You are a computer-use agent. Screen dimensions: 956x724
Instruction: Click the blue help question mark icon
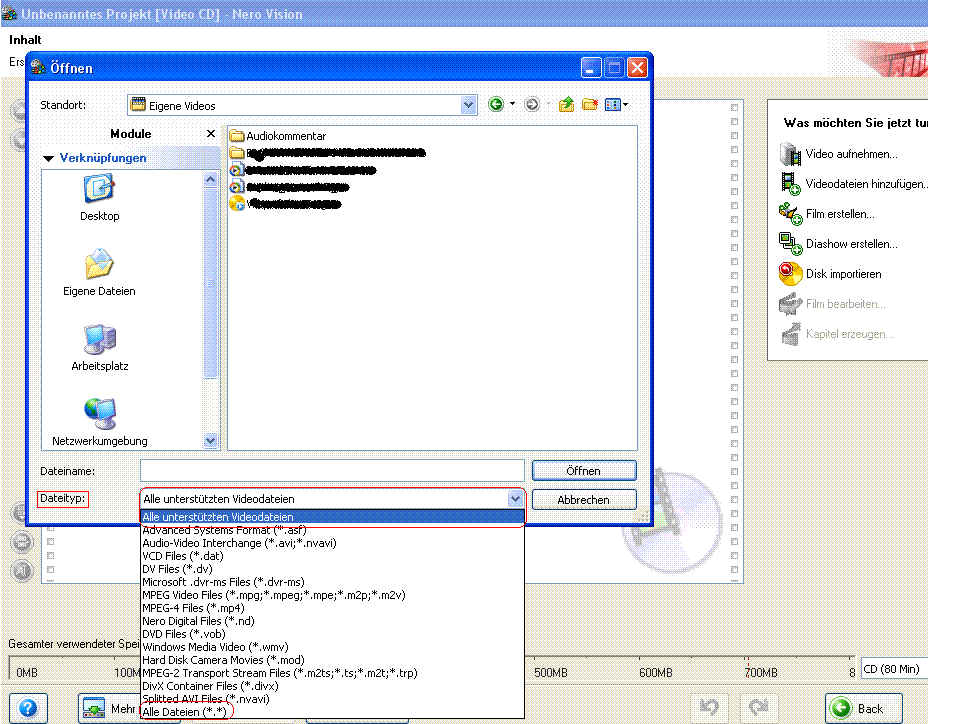28,708
